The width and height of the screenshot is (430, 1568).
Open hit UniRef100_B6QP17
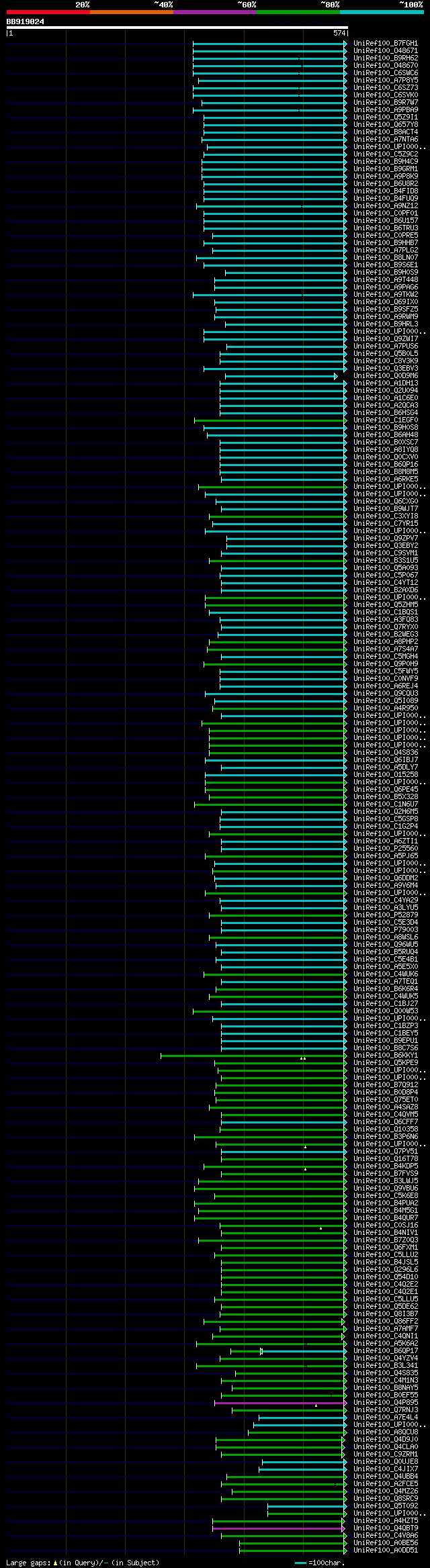[x=386, y=1351]
